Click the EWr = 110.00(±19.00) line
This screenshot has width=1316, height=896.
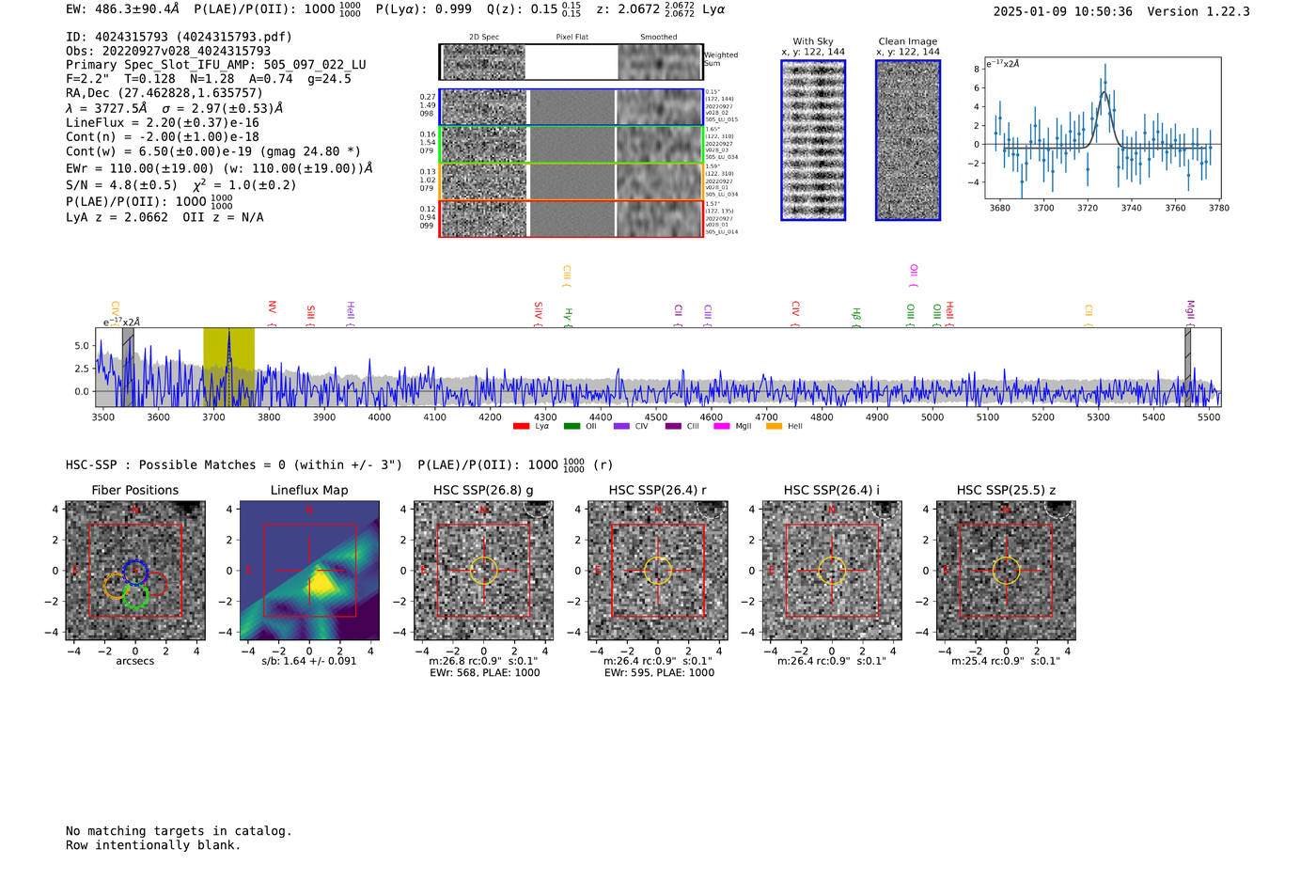click(x=219, y=168)
